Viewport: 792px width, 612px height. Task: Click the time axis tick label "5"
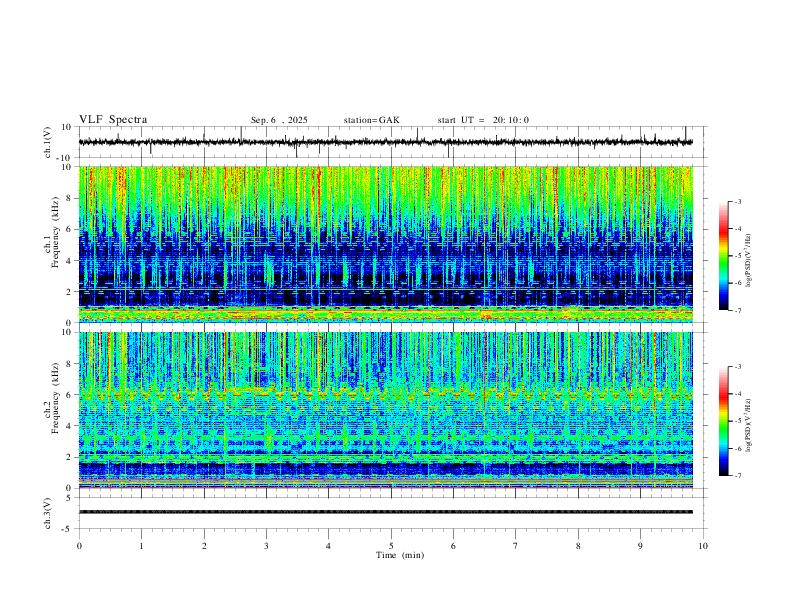(x=391, y=546)
